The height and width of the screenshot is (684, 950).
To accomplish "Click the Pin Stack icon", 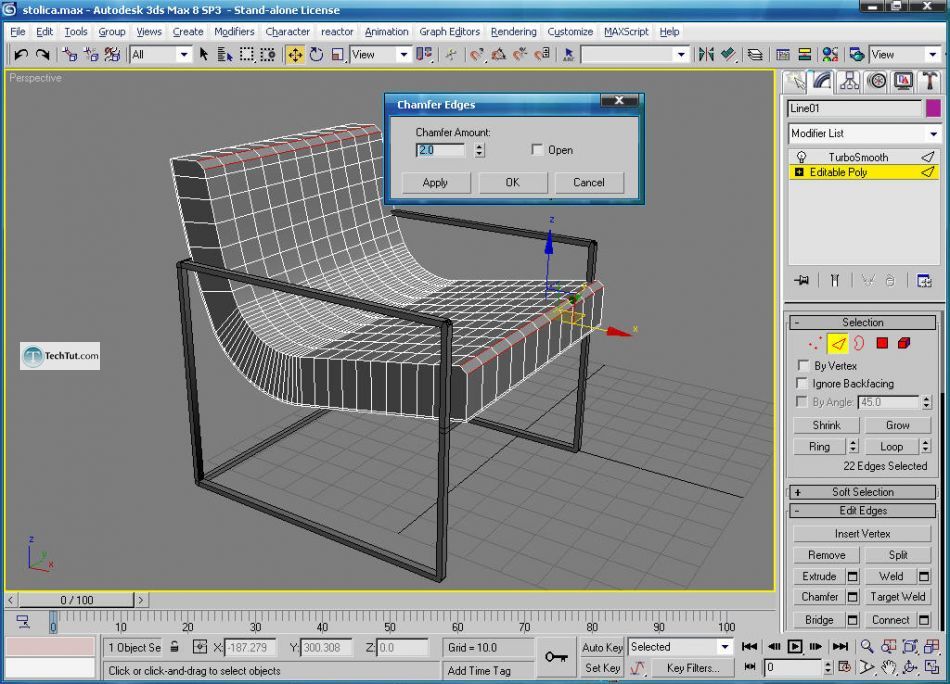I will (x=801, y=281).
